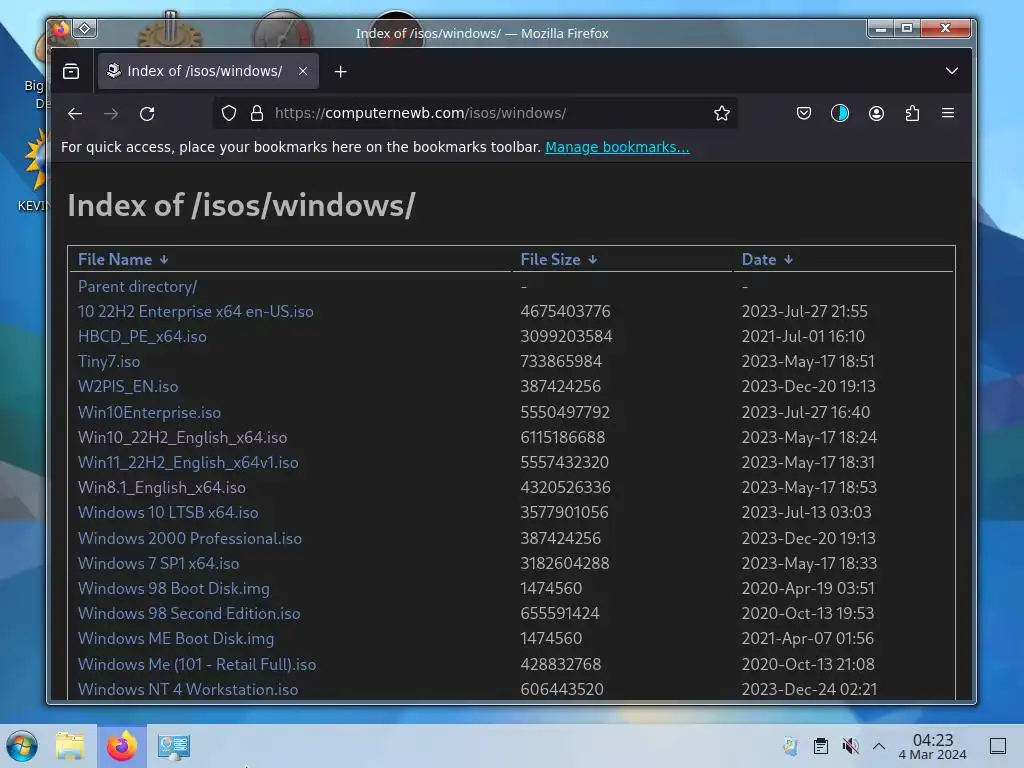View site security padlock info
Viewport: 1024px width, 768px height.
pyautogui.click(x=257, y=114)
